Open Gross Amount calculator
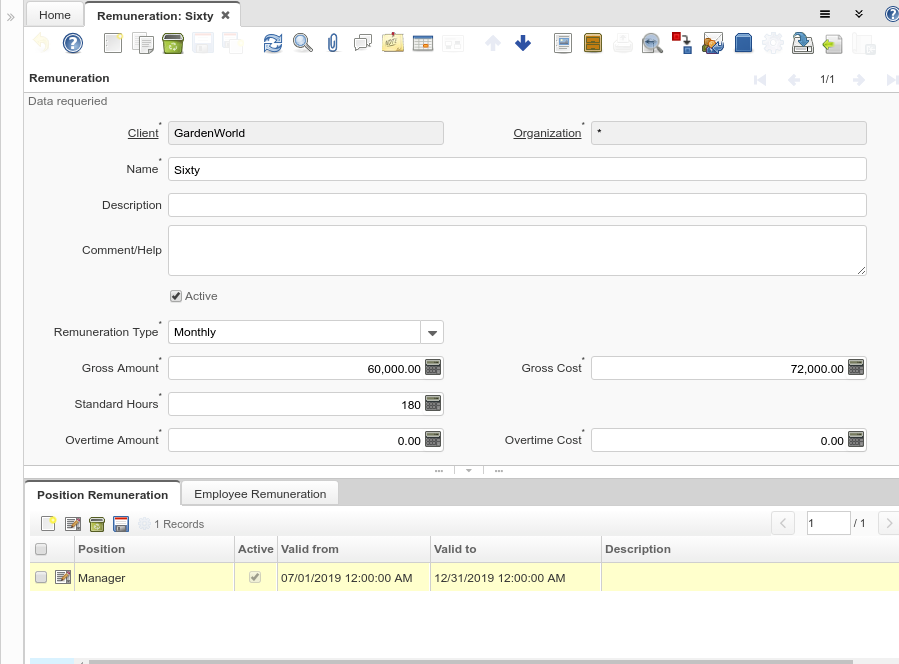The height and width of the screenshot is (664, 899). point(433,368)
